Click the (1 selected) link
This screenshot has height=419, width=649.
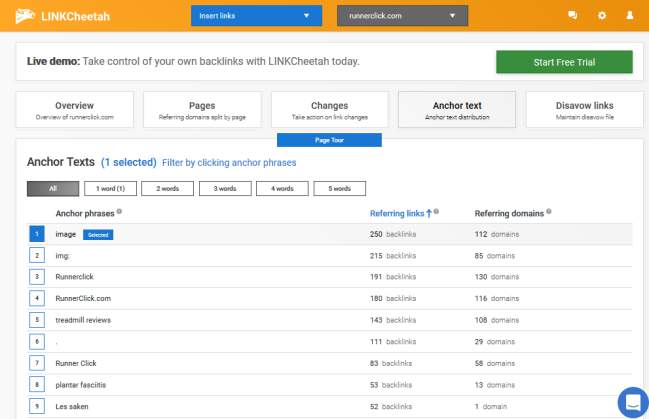[129, 162]
